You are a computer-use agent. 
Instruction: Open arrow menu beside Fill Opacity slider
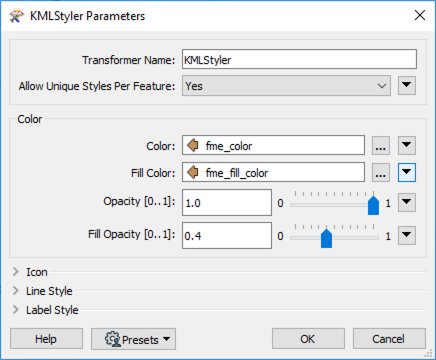(406, 235)
